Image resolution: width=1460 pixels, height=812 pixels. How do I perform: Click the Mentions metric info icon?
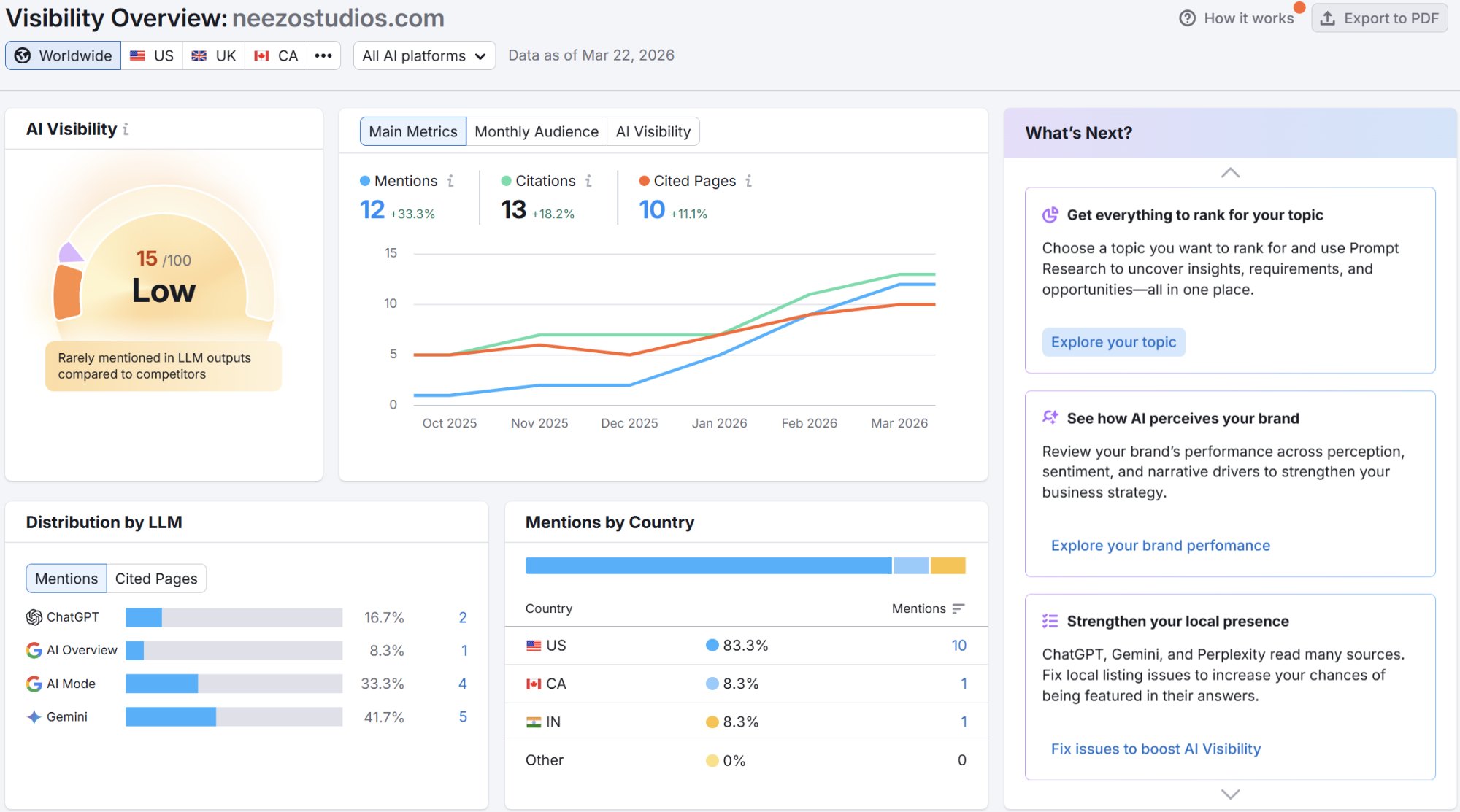pos(450,181)
